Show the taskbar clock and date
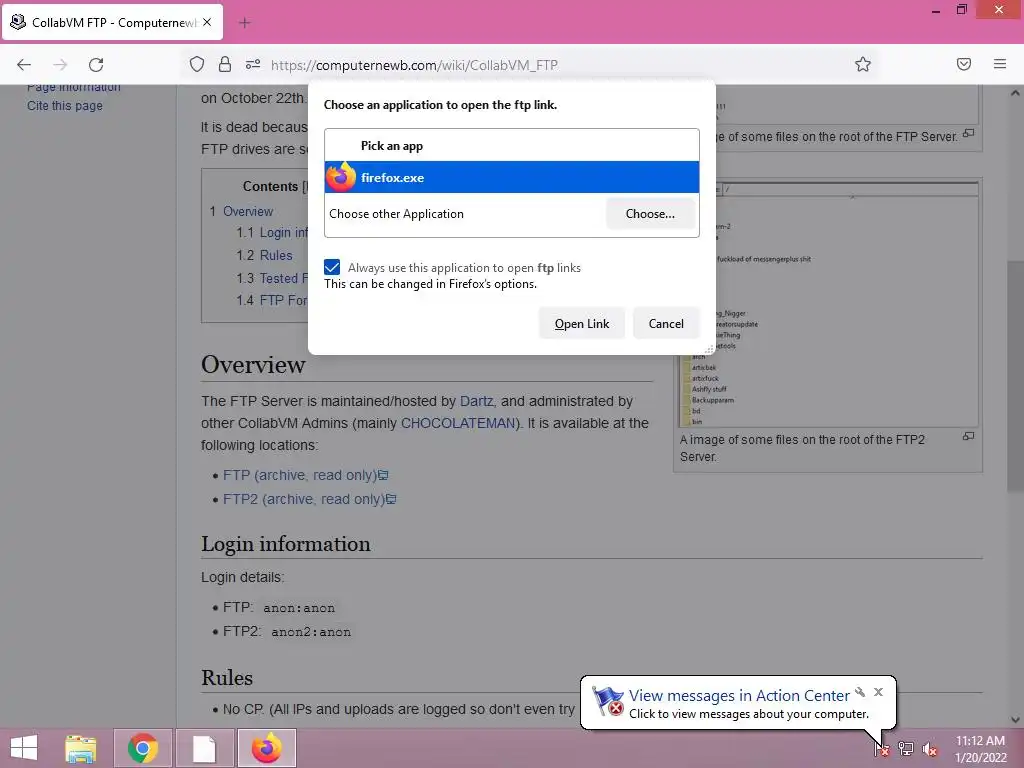The width and height of the screenshot is (1024, 768). click(x=980, y=749)
